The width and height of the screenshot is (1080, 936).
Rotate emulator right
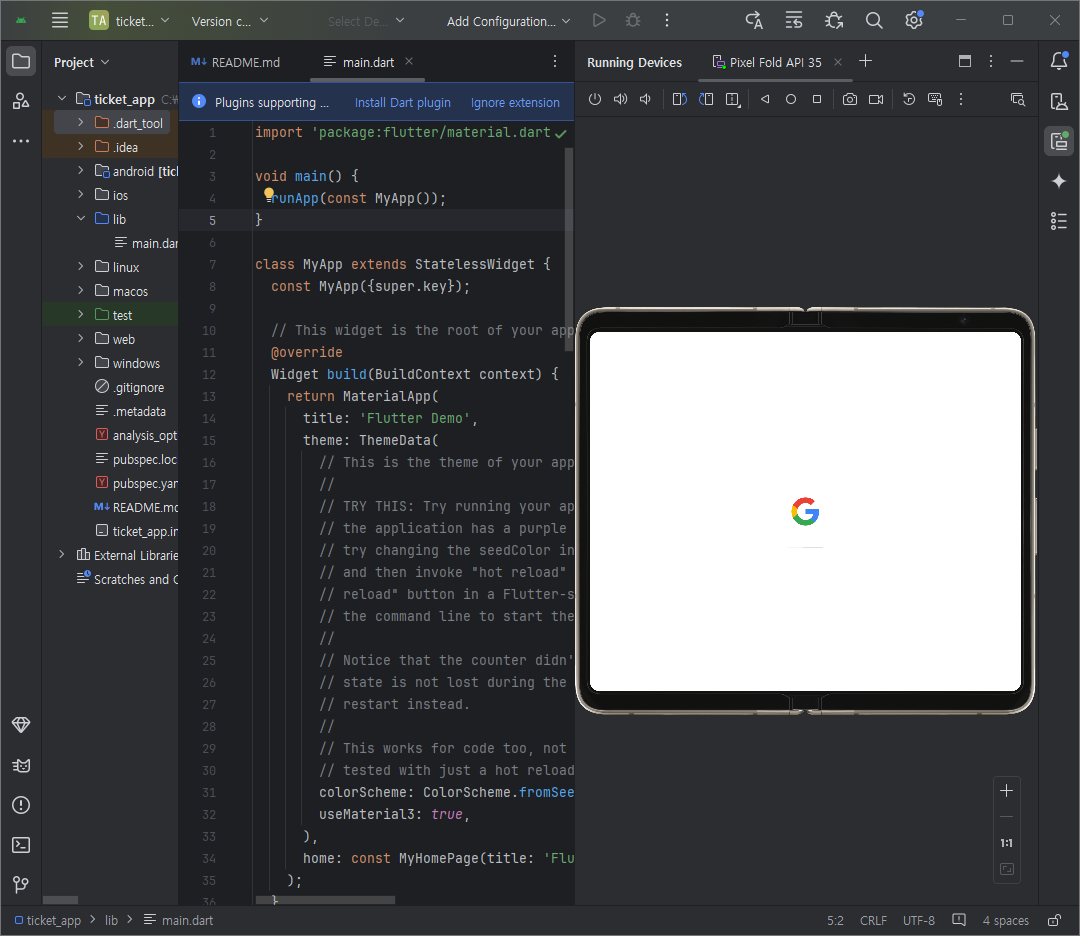(x=706, y=99)
